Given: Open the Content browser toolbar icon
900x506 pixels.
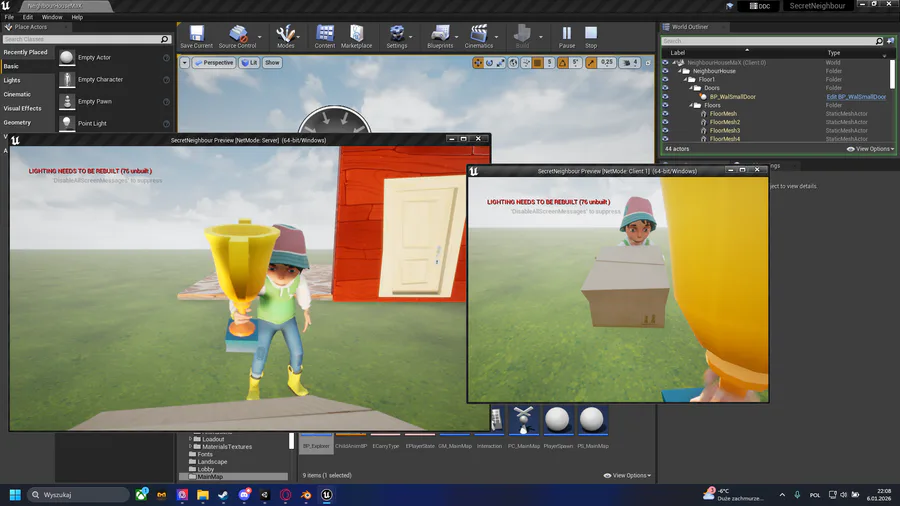Looking at the screenshot, I should click(324, 37).
